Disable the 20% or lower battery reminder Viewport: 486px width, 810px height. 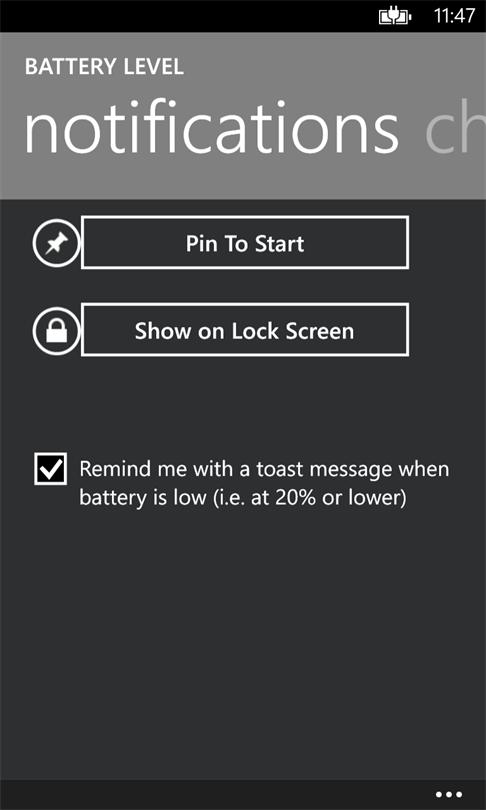(x=51, y=469)
